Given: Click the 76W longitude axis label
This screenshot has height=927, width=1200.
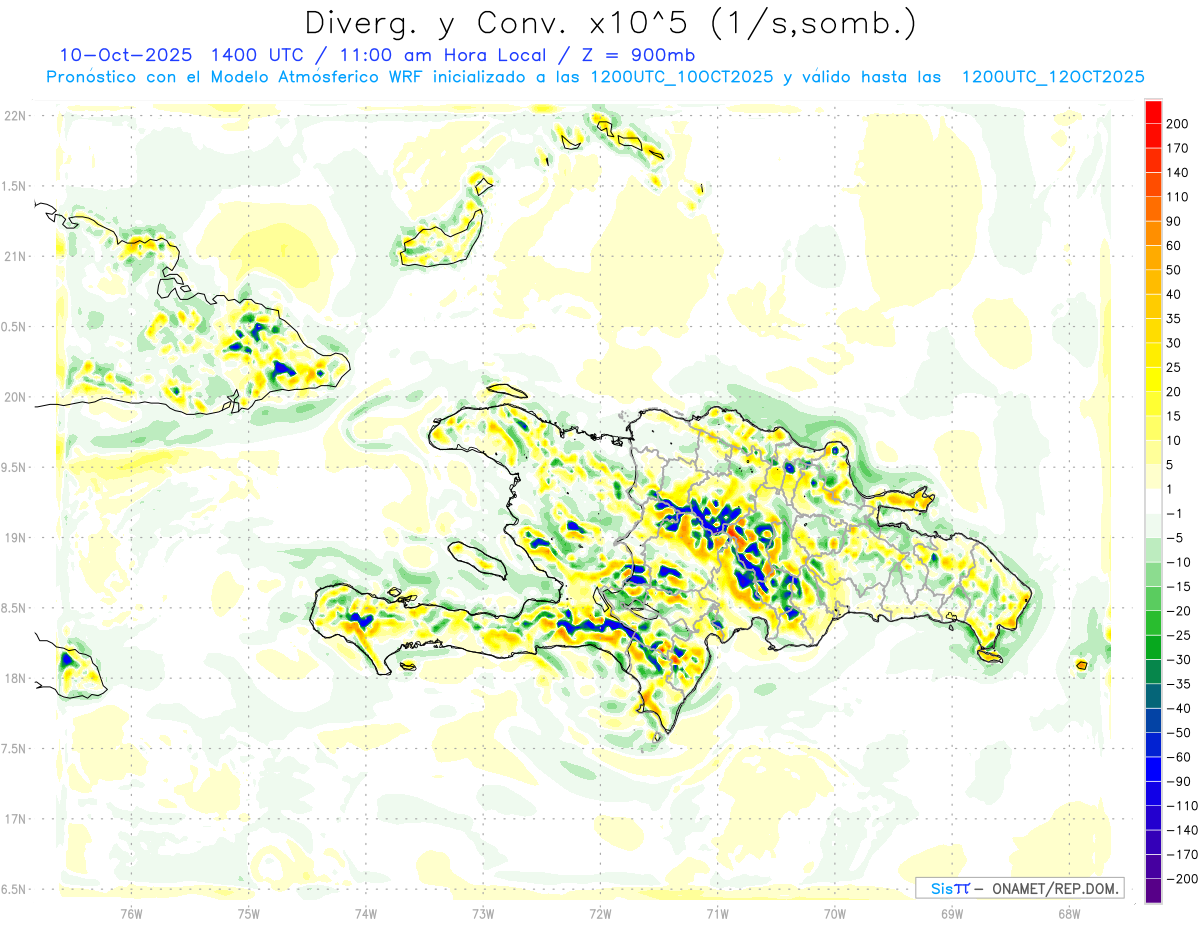Looking at the screenshot, I should (x=131, y=912).
